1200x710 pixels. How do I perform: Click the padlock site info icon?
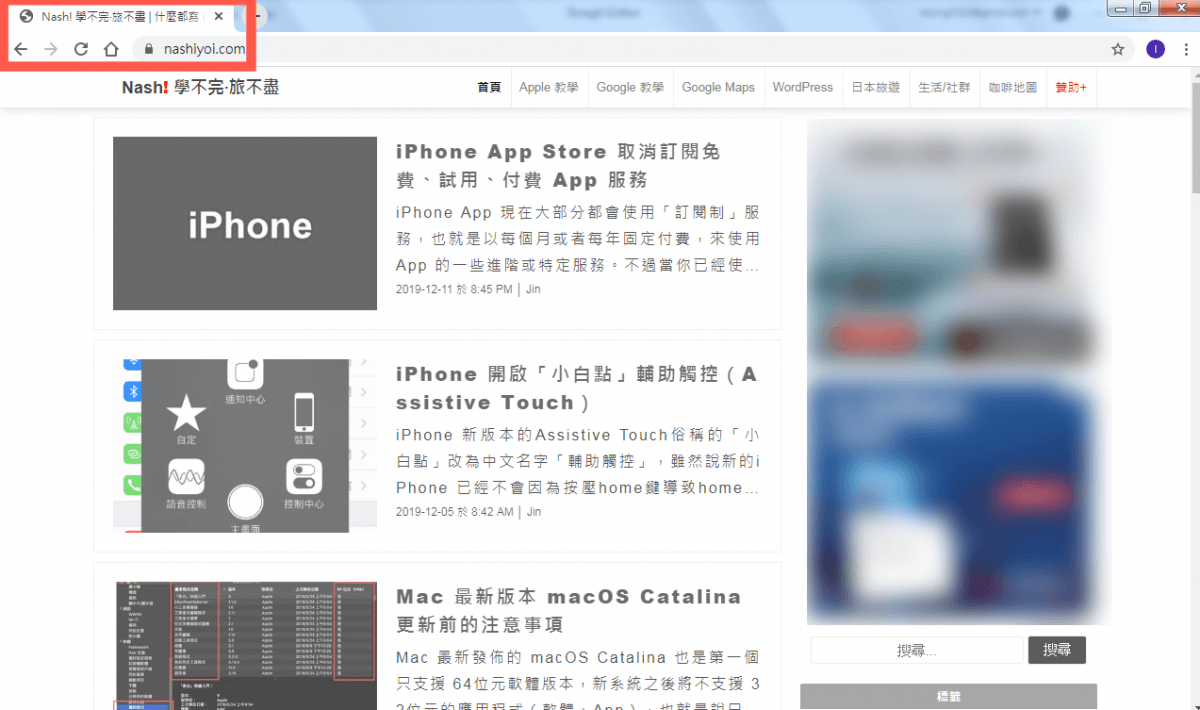click(150, 49)
